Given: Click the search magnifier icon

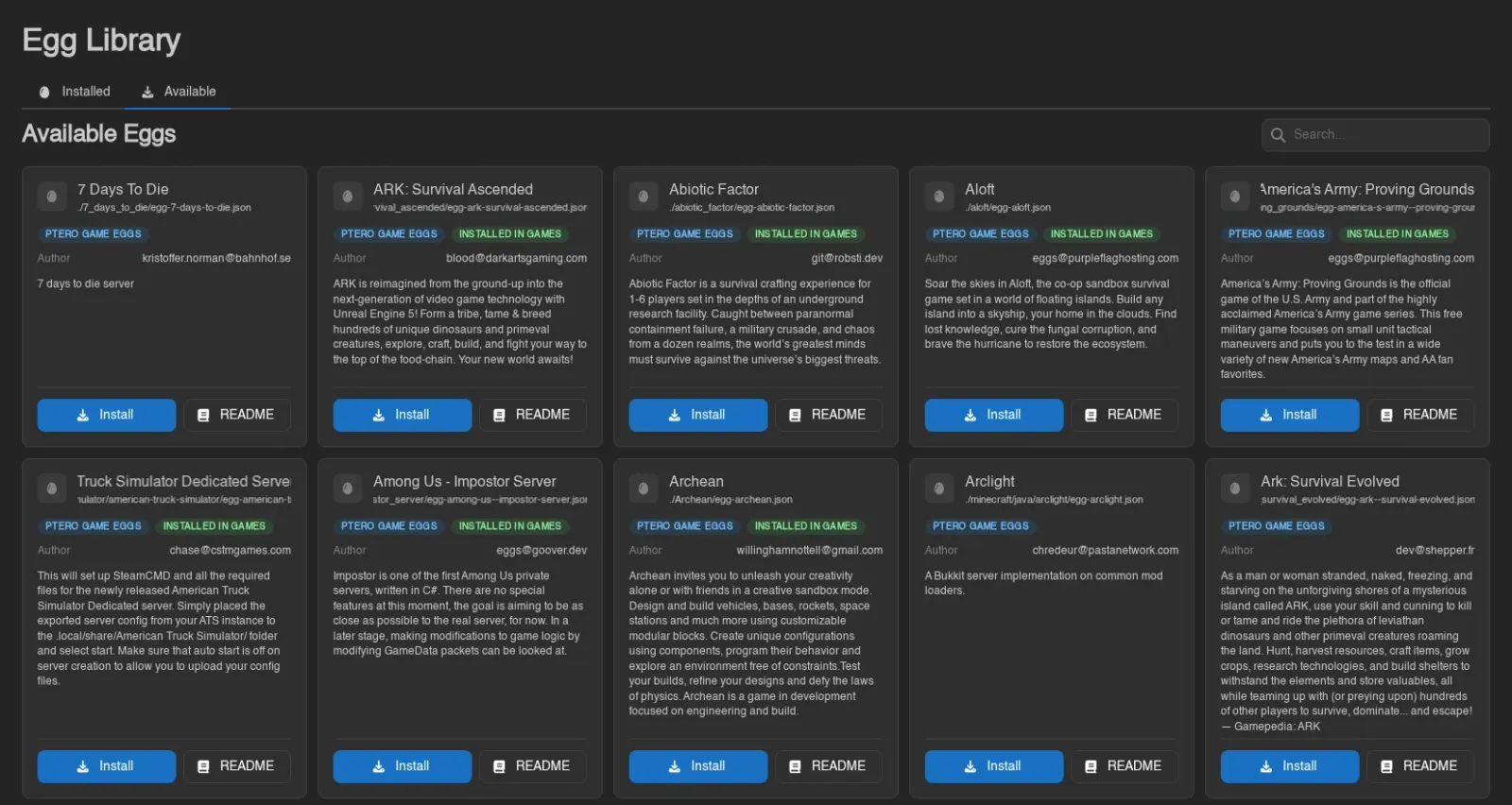Looking at the screenshot, I should click(1278, 135).
